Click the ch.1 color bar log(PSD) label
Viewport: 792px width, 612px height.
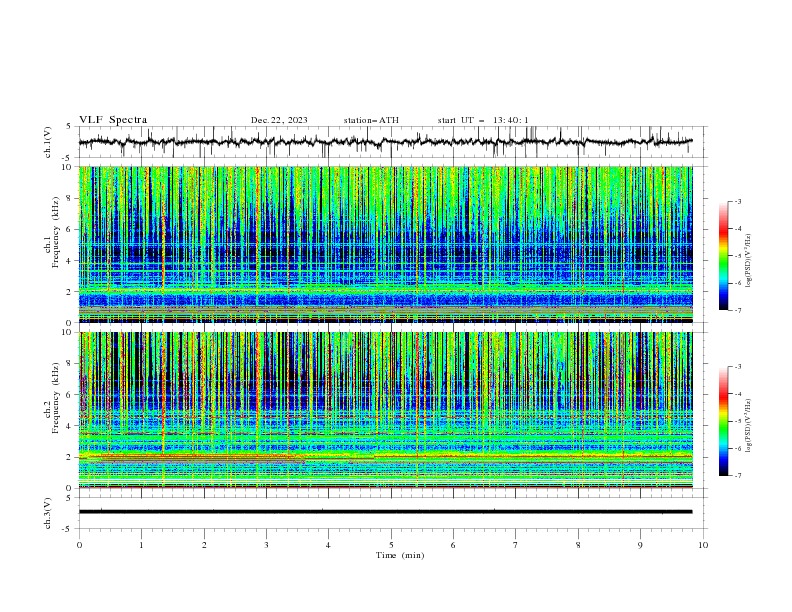pos(748,261)
